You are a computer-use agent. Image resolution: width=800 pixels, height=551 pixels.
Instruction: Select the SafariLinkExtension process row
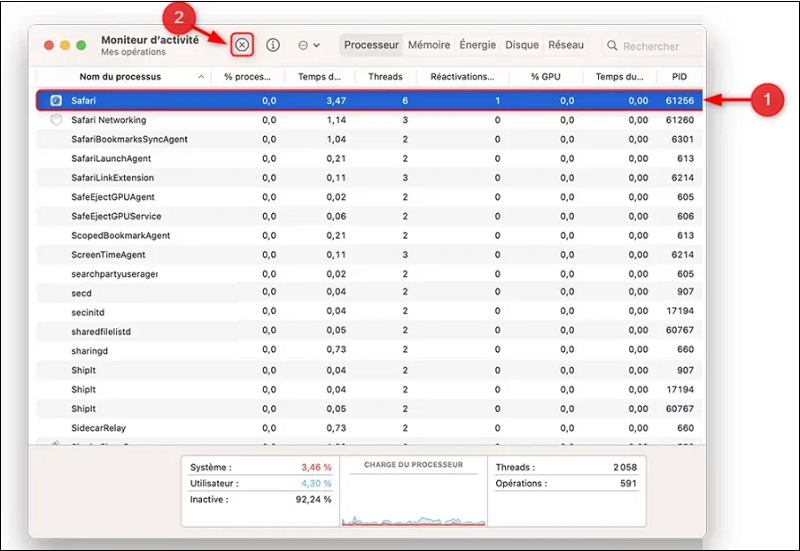369,178
